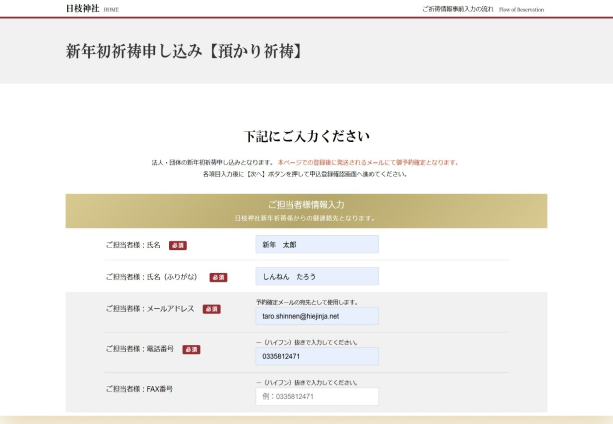Select the 電話番号 phone number input field

coord(317,356)
